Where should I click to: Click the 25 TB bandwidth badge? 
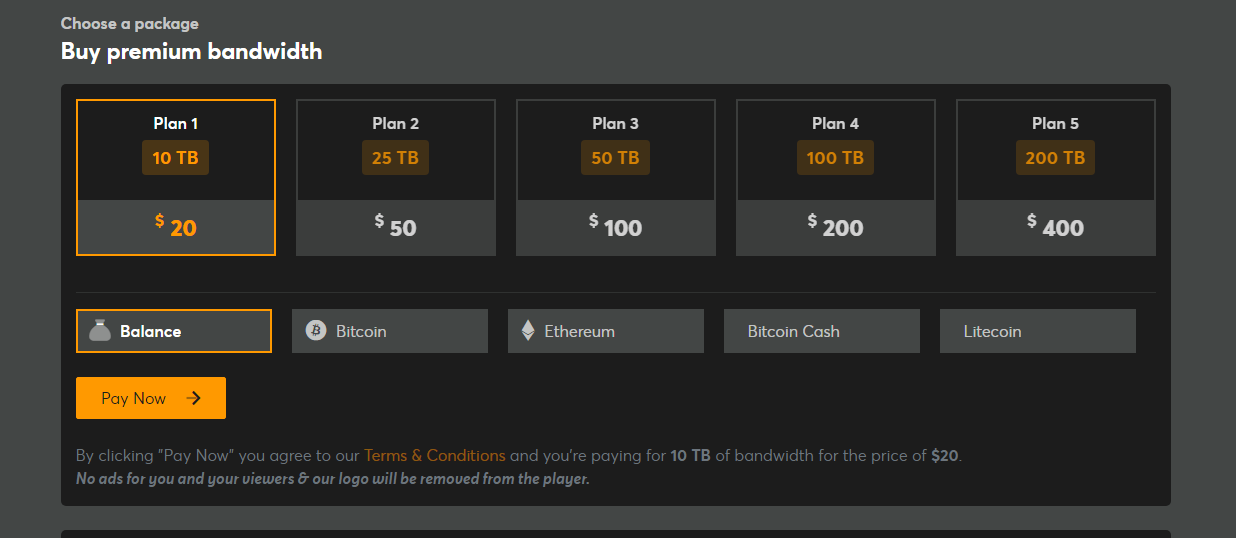coord(395,158)
